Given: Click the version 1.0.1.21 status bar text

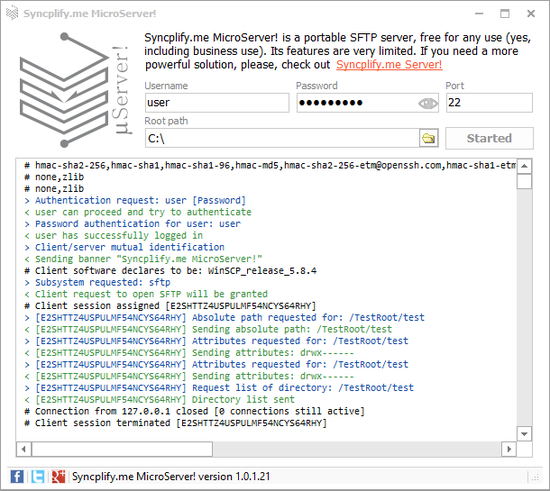Looking at the screenshot, I should click(x=172, y=476).
